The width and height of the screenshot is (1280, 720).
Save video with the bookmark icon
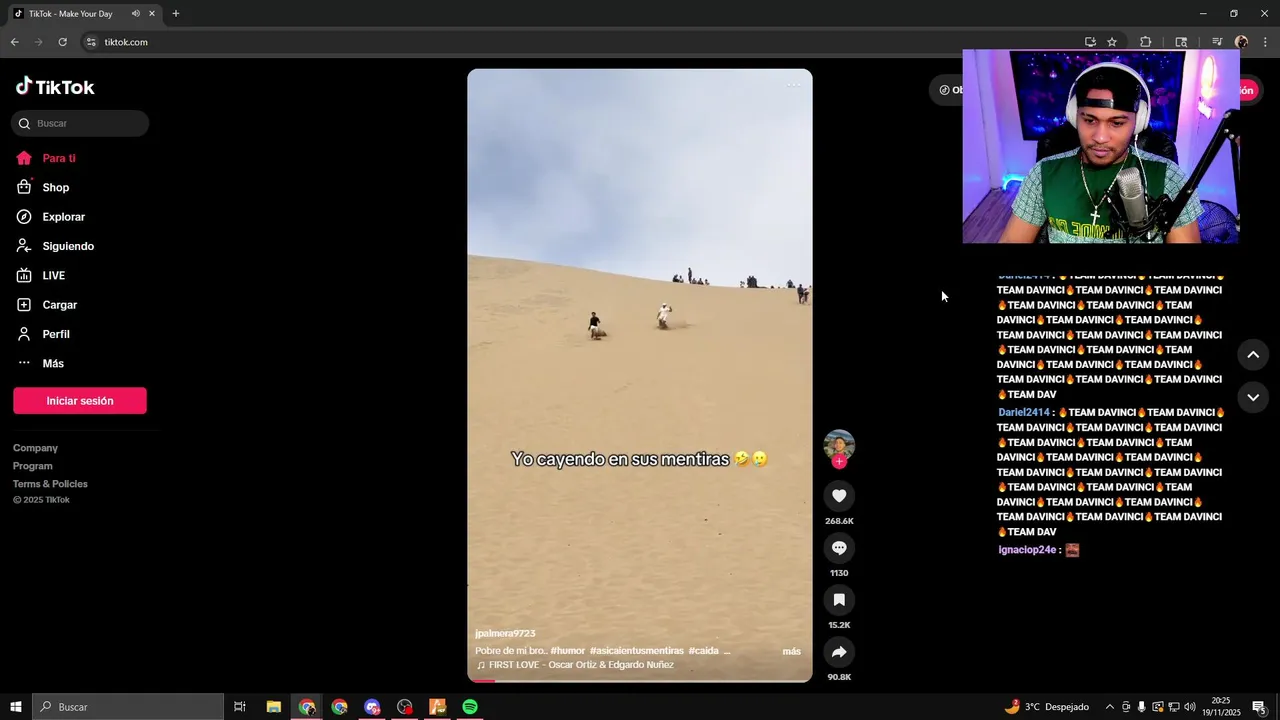[x=839, y=600]
